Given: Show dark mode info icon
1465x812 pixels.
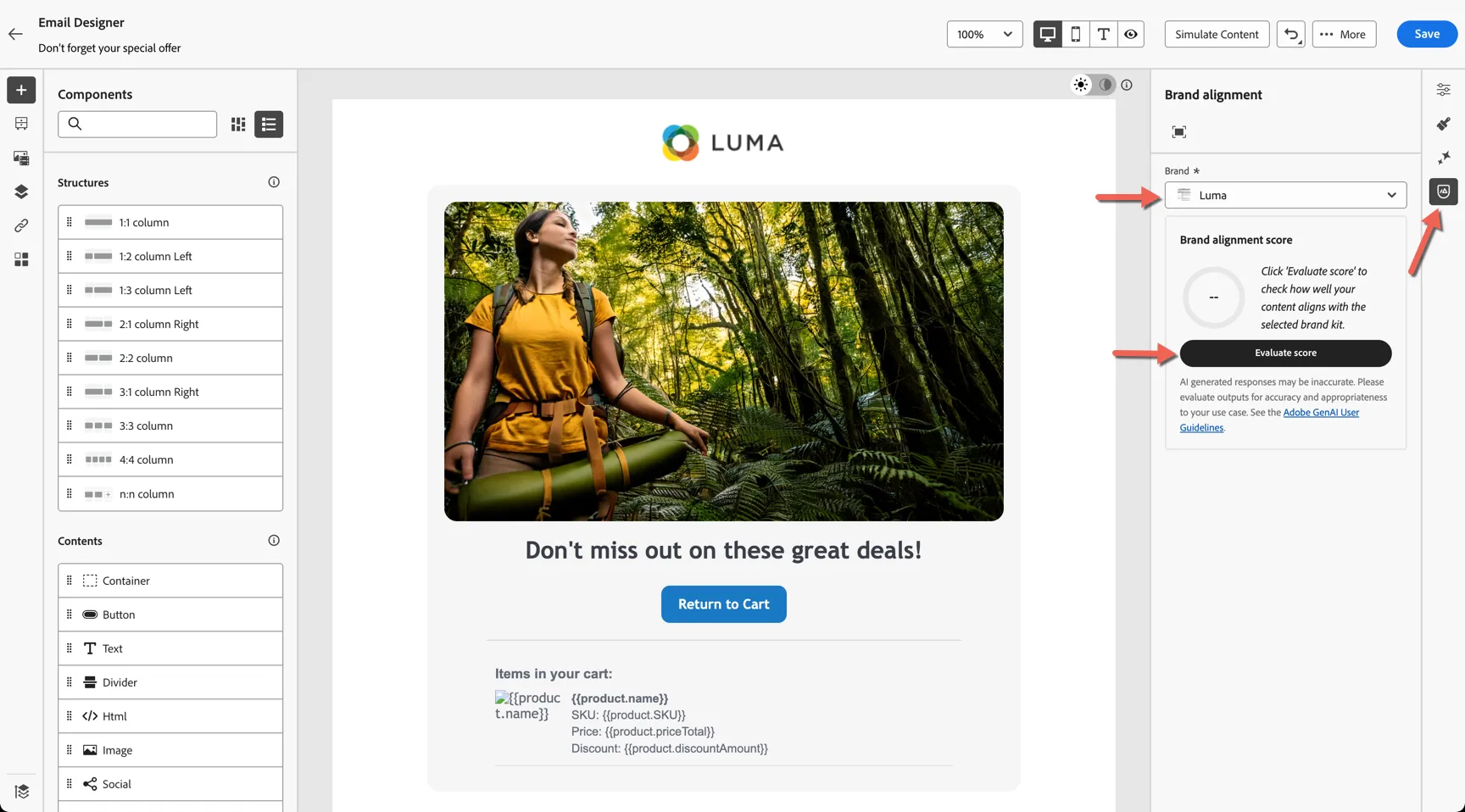Looking at the screenshot, I should [1127, 85].
